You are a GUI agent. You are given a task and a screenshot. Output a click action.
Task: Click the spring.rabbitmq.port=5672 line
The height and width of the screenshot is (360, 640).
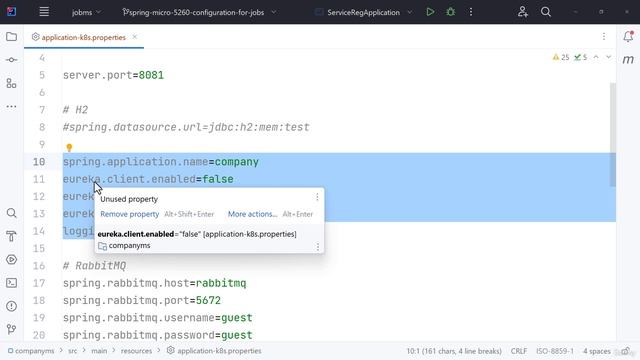point(142,300)
